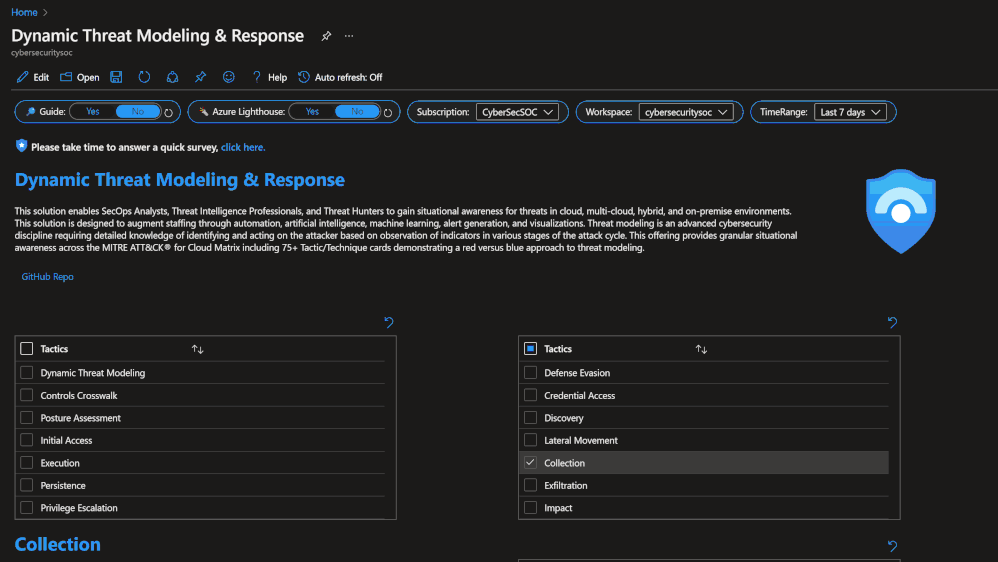Open the TimeRange Last 7 days dropdown
998x562 pixels.
[x=850, y=112]
